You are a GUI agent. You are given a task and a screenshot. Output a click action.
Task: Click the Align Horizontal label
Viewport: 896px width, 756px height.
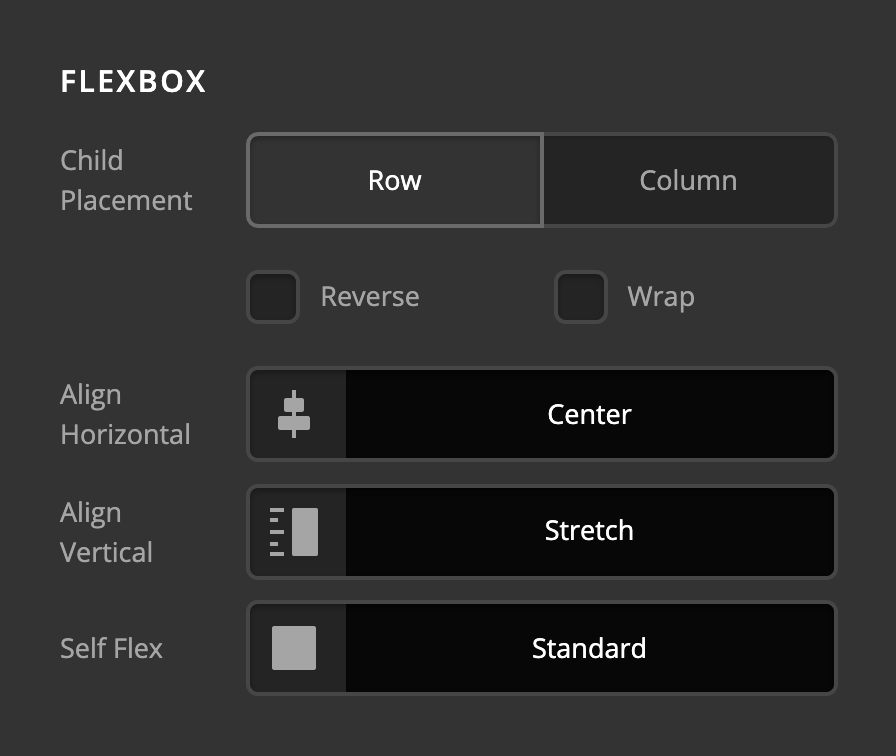click(x=125, y=414)
